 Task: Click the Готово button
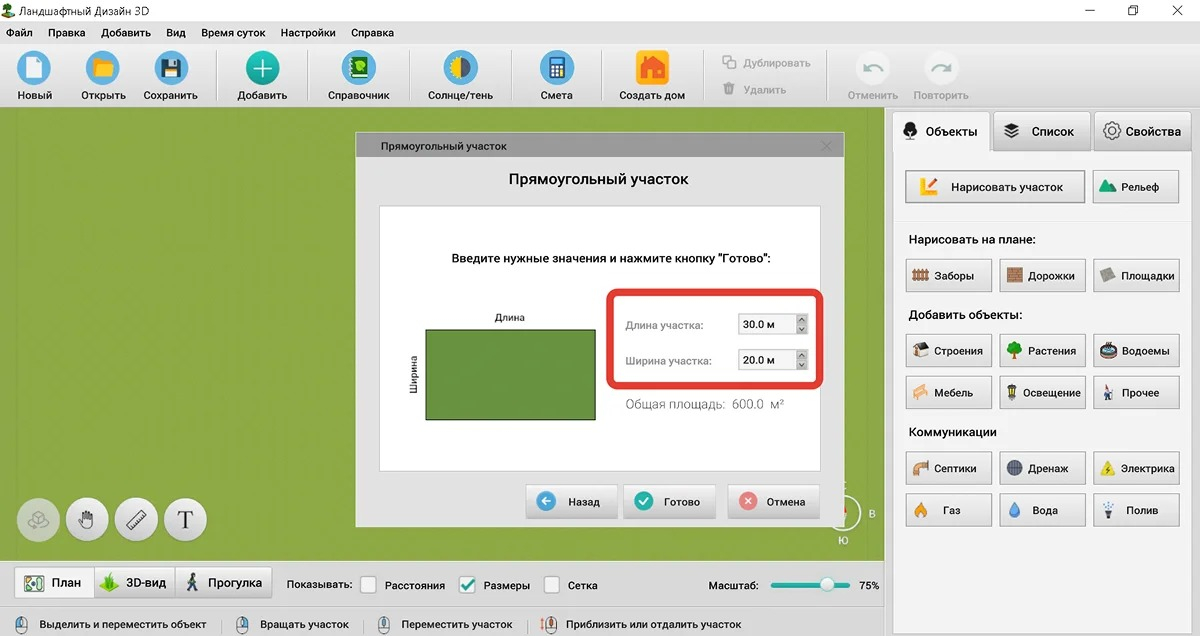point(669,502)
